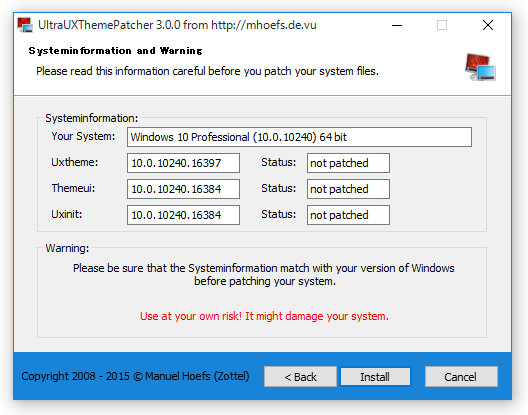Select the Your System text field
The height and width of the screenshot is (415, 528).
pos(299,137)
